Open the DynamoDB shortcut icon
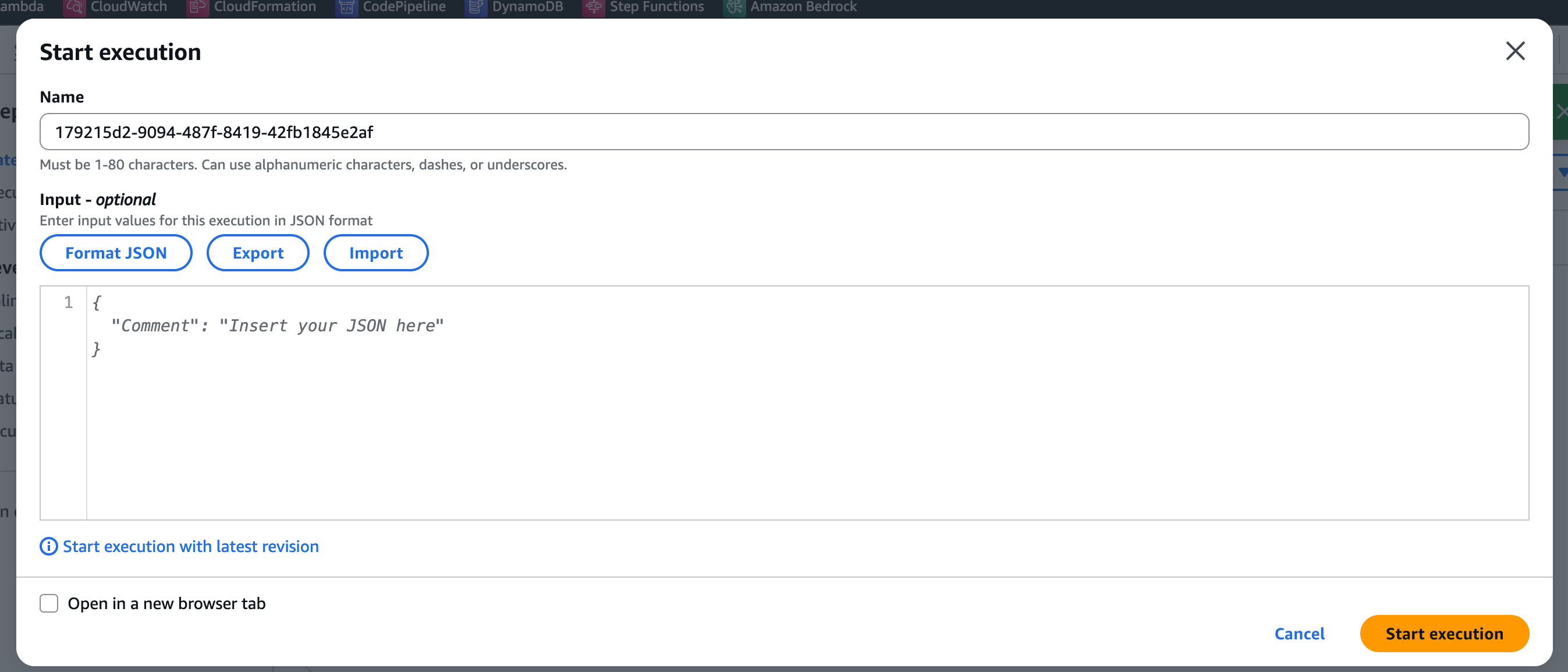The image size is (1568, 672). coord(476,8)
